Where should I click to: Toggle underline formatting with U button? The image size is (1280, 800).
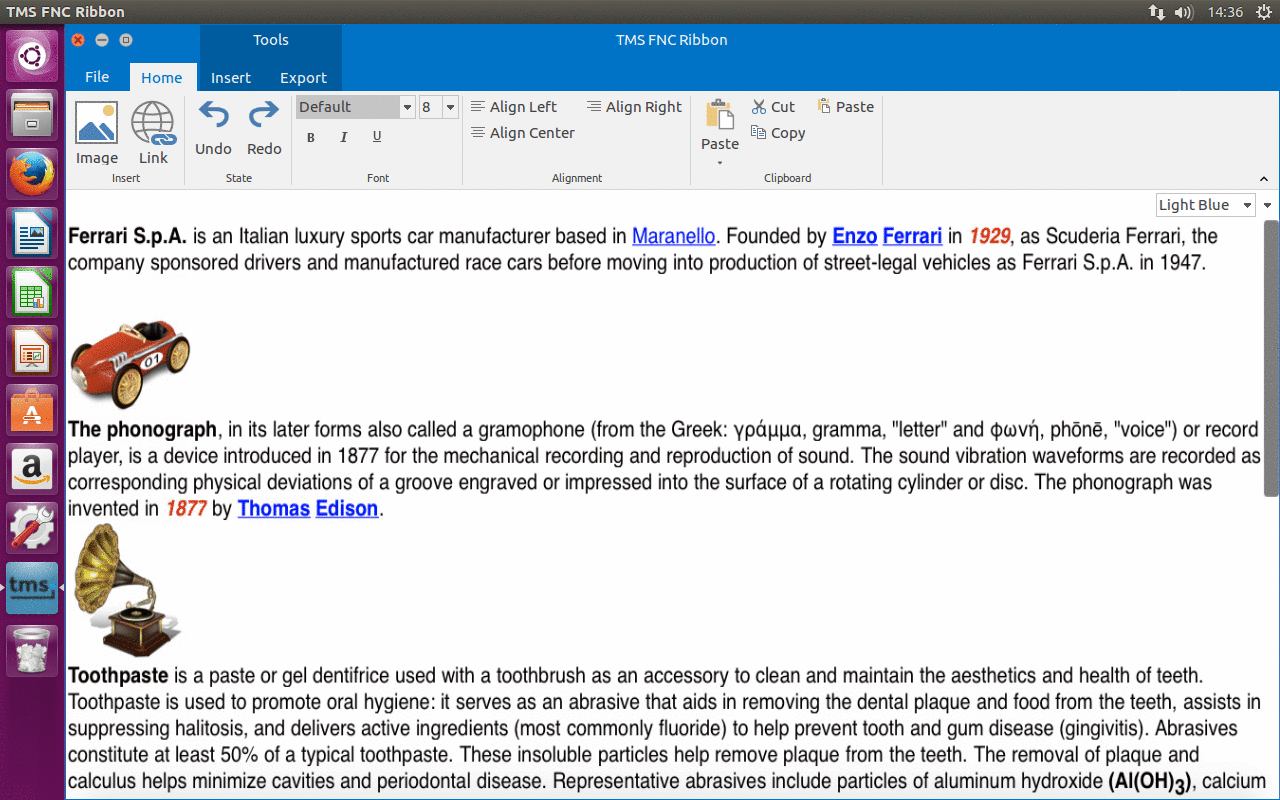coord(377,137)
